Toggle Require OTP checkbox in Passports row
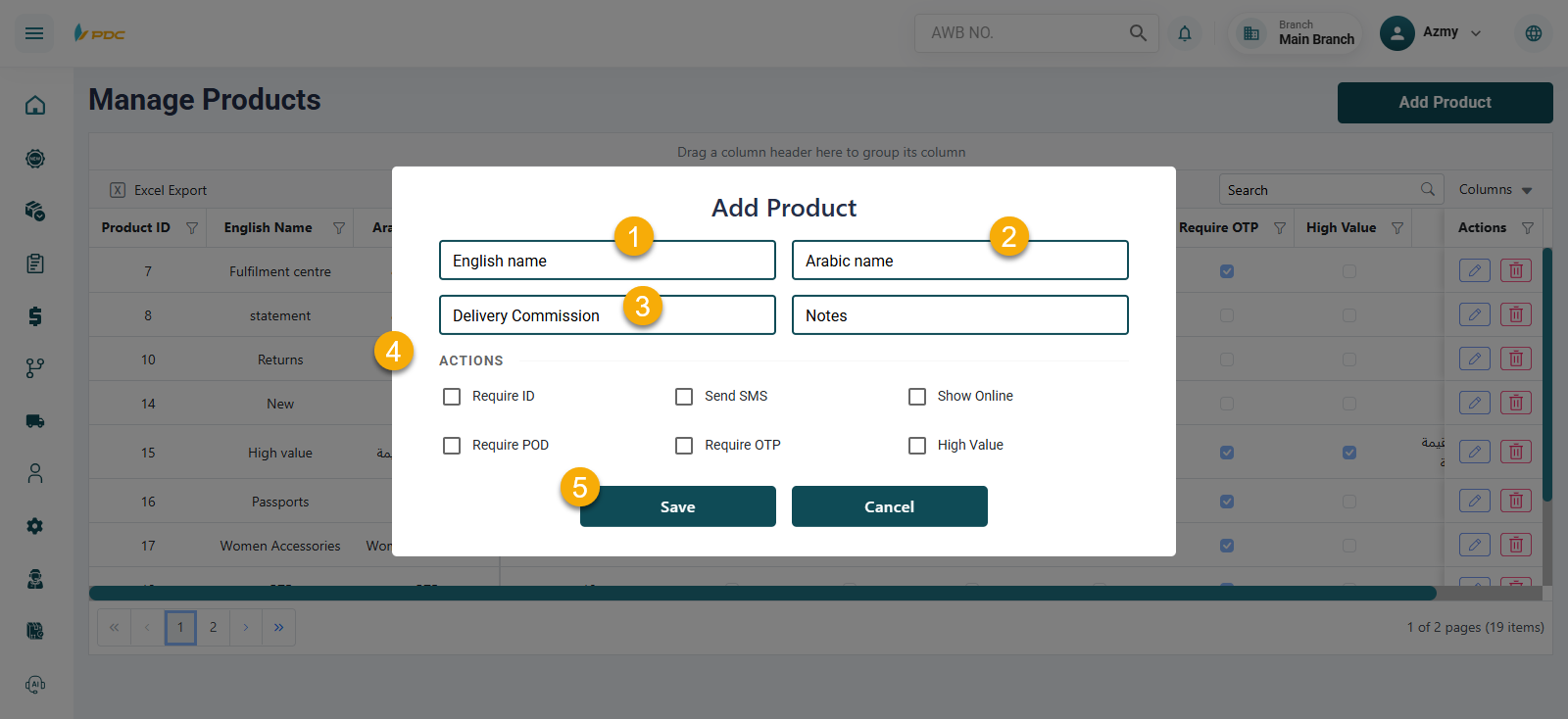The width and height of the screenshot is (1568, 719). [x=1227, y=502]
